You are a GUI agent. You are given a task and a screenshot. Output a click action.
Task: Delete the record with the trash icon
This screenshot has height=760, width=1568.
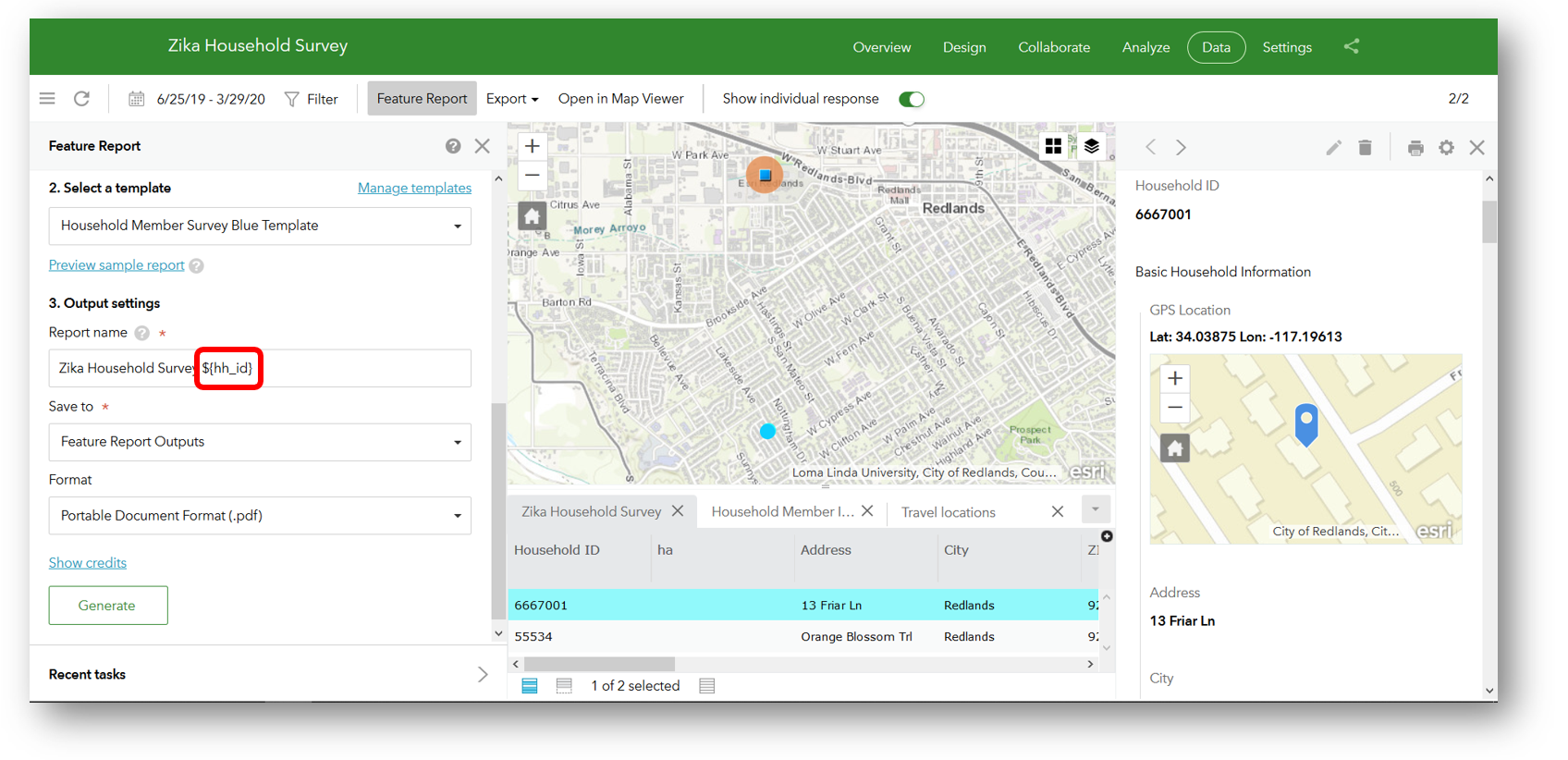point(1365,148)
